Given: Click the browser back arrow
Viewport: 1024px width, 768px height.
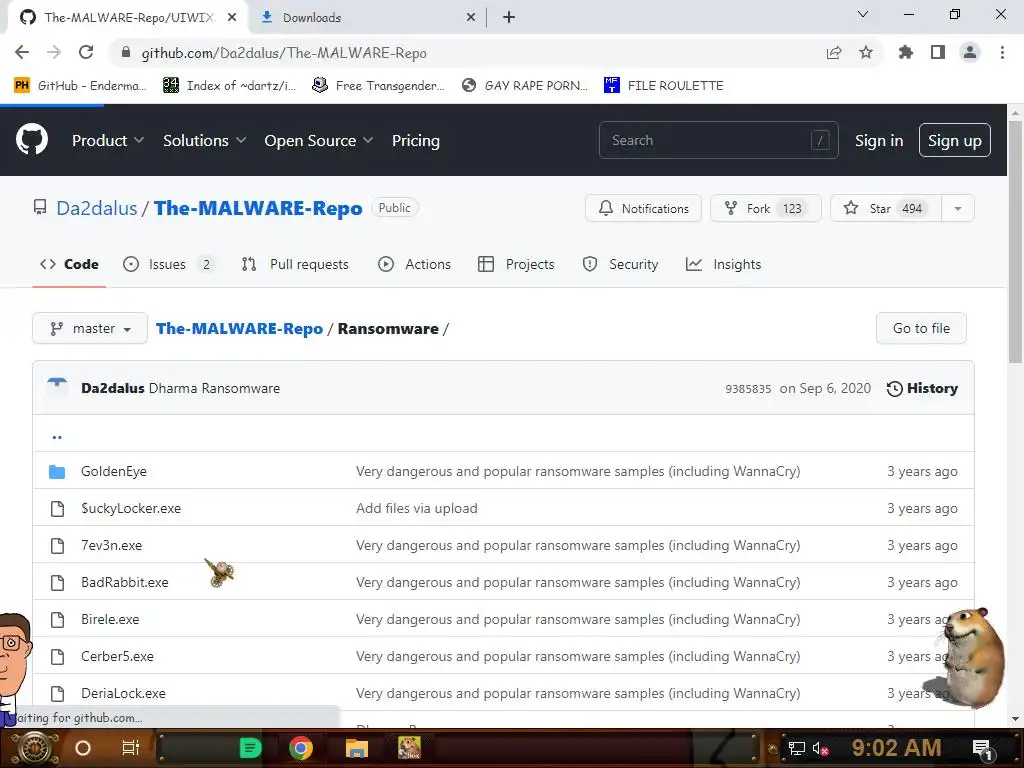Looking at the screenshot, I should [22, 52].
